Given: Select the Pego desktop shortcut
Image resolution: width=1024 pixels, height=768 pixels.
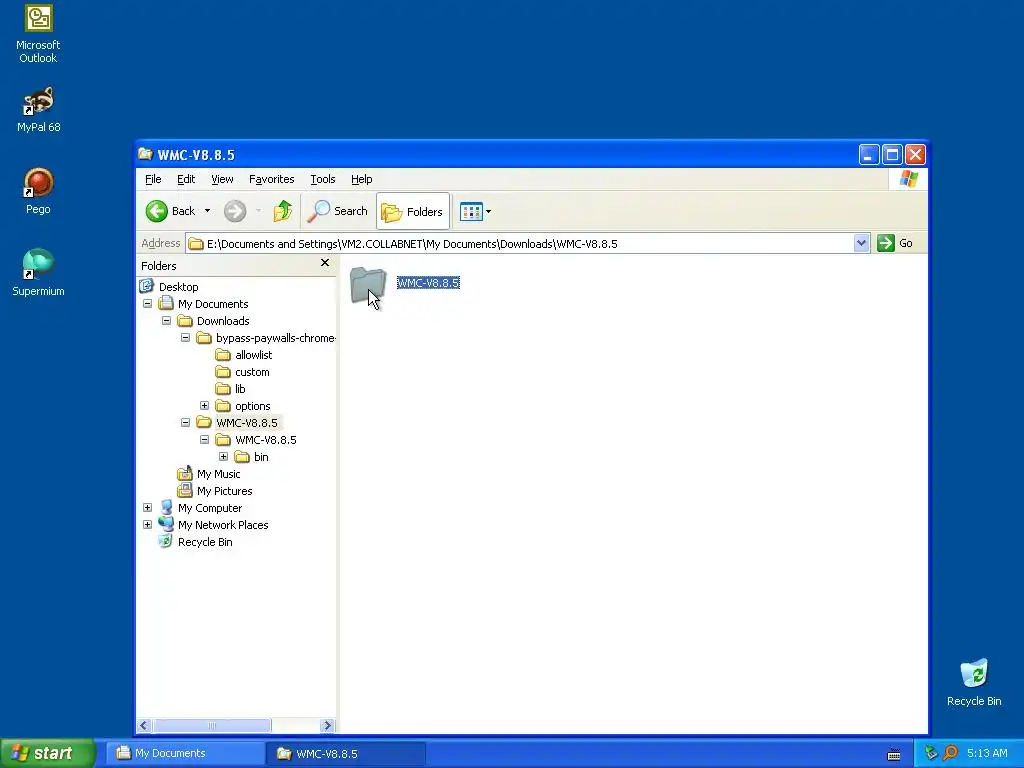Looking at the screenshot, I should 38,191.
